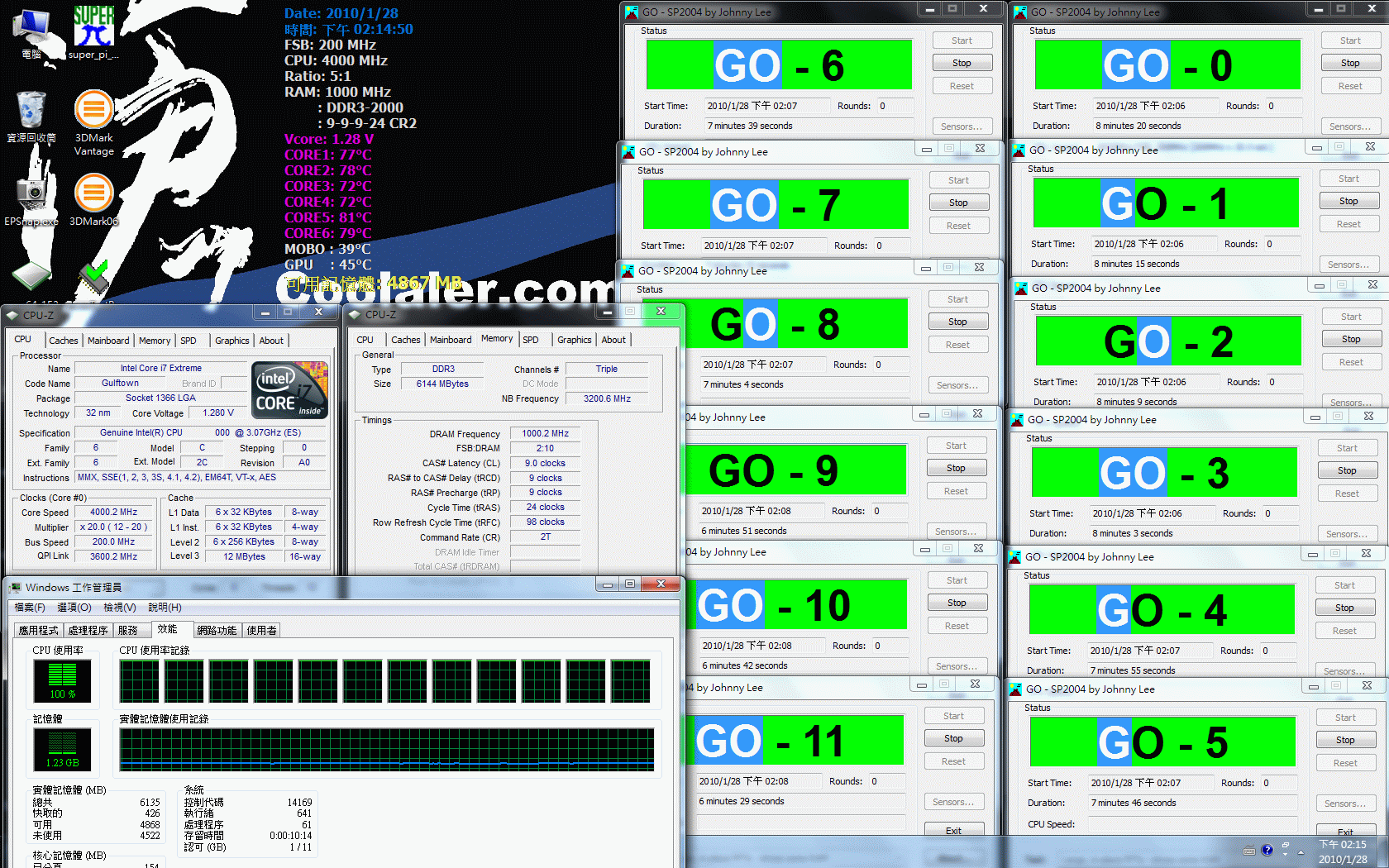Click CPU-Z window icon in left CPU-Z title bar
The width and height of the screenshot is (1389, 868).
click(12, 315)
